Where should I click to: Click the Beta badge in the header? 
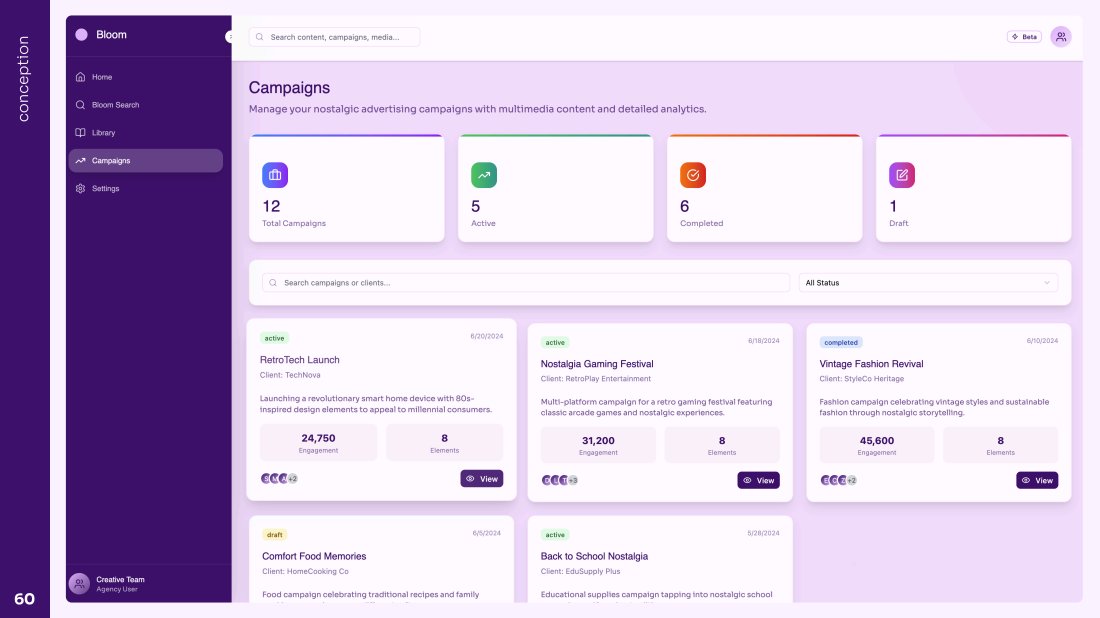[x=1024, y=37]
